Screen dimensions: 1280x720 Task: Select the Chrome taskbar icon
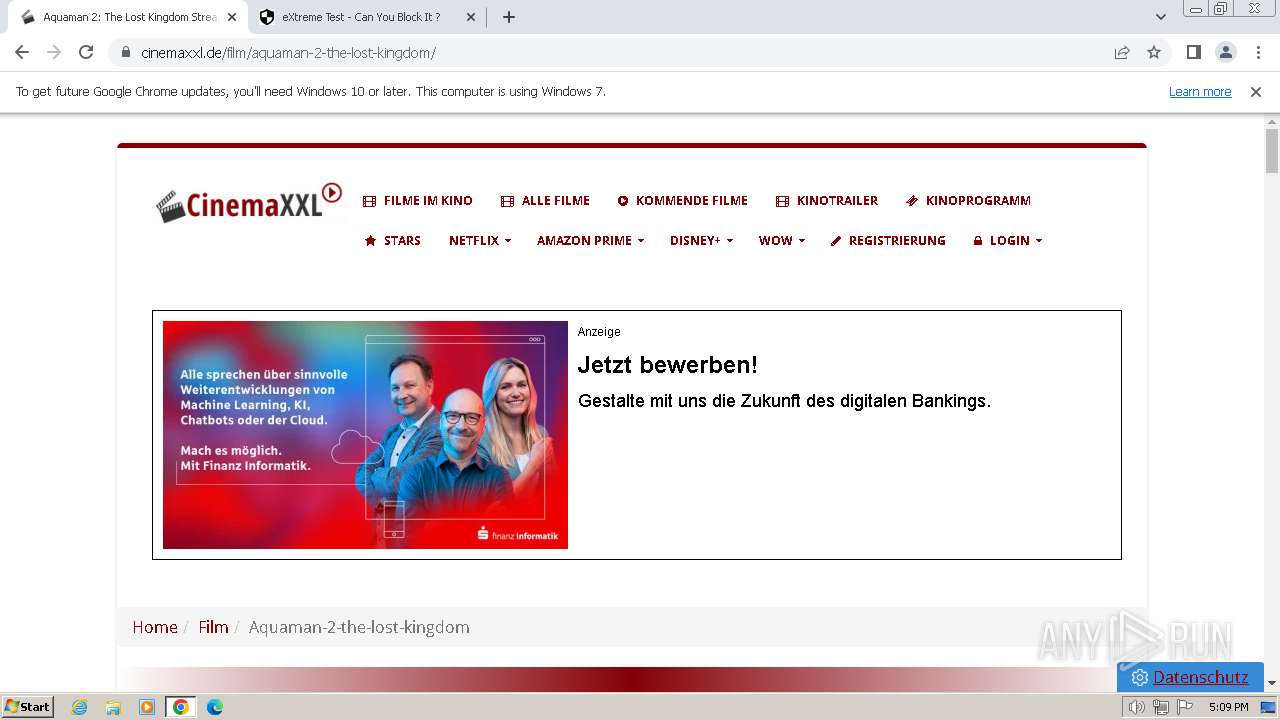click(x=181, y=707)
